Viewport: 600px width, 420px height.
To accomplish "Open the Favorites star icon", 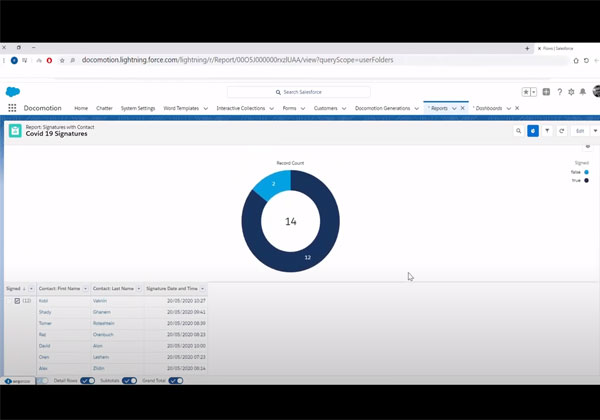I will [526, 92].
